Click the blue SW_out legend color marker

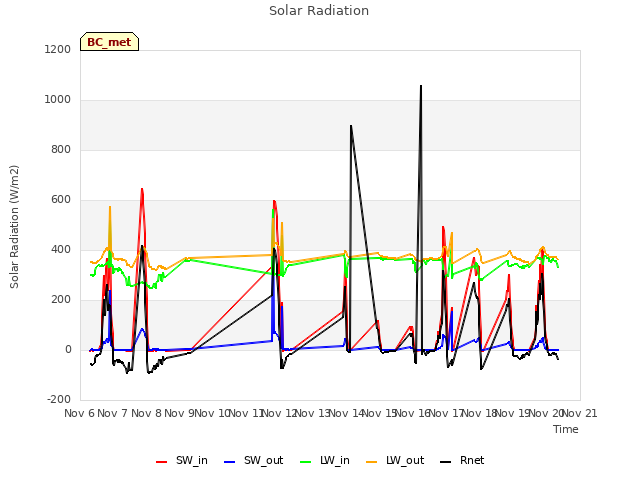(x=230, y=462)
